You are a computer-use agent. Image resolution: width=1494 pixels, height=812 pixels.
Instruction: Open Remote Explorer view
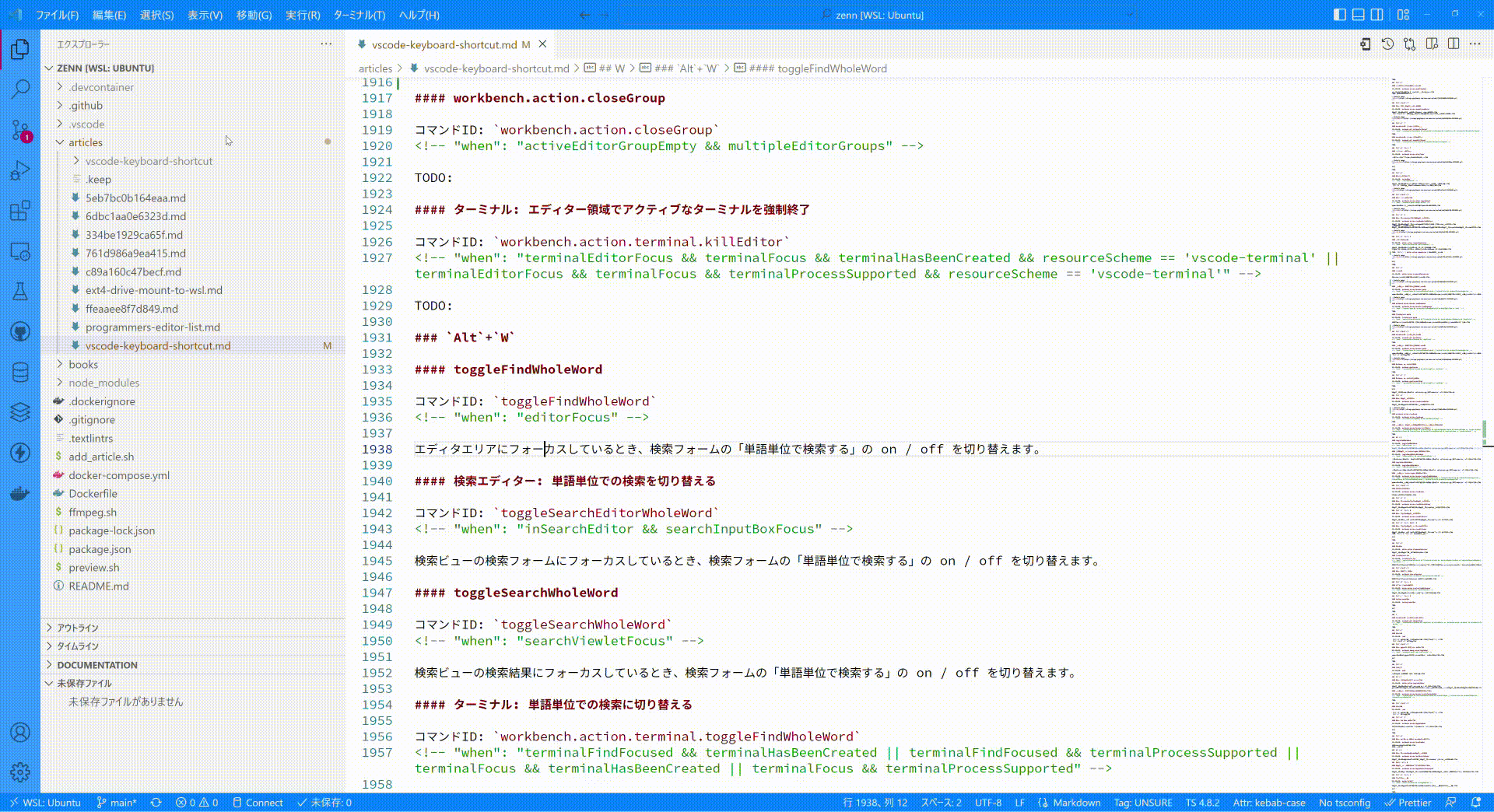[20, 251]
